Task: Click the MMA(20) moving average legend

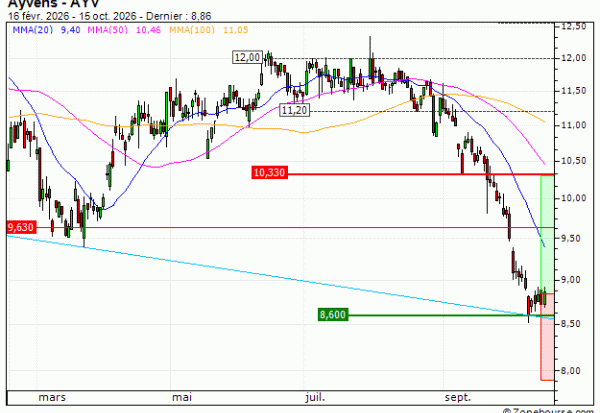Action: pyautogui.click(x=33, y=30)
